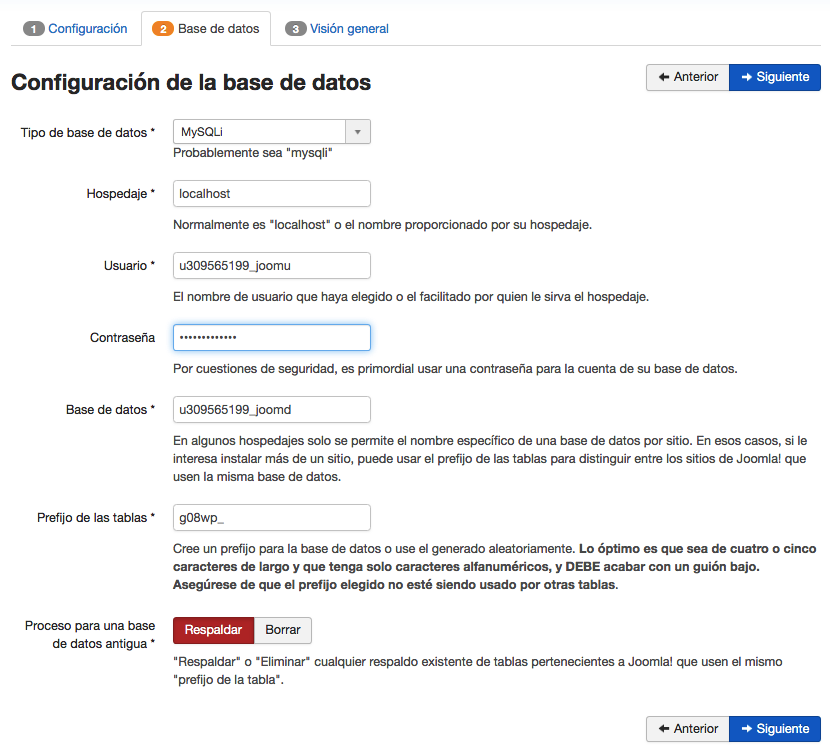Click the right arrow icon on top Siguiente button
Image resolution: width=830 pixels, height=753 pixels.
745,77
